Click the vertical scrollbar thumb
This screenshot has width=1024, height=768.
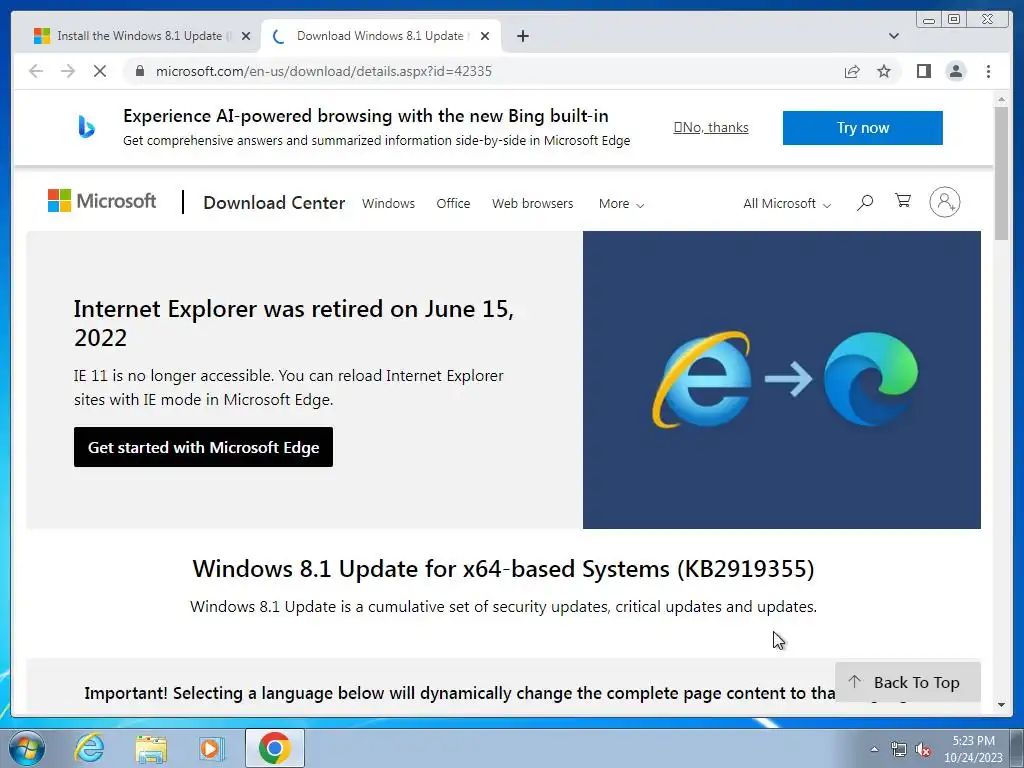1001,174
